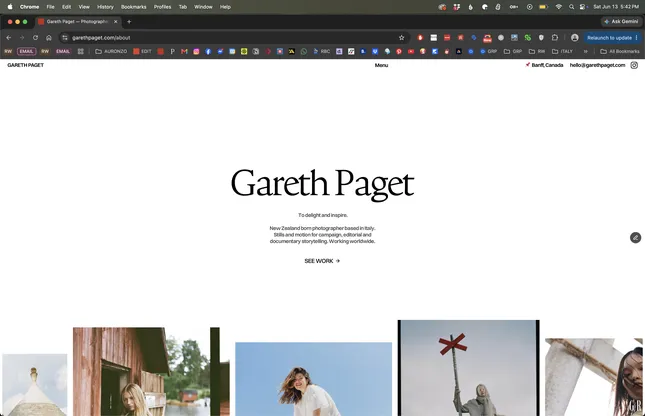Open the Pinterest bookmark icon
This screenshot has height=416, width=645.
[399, 51]
